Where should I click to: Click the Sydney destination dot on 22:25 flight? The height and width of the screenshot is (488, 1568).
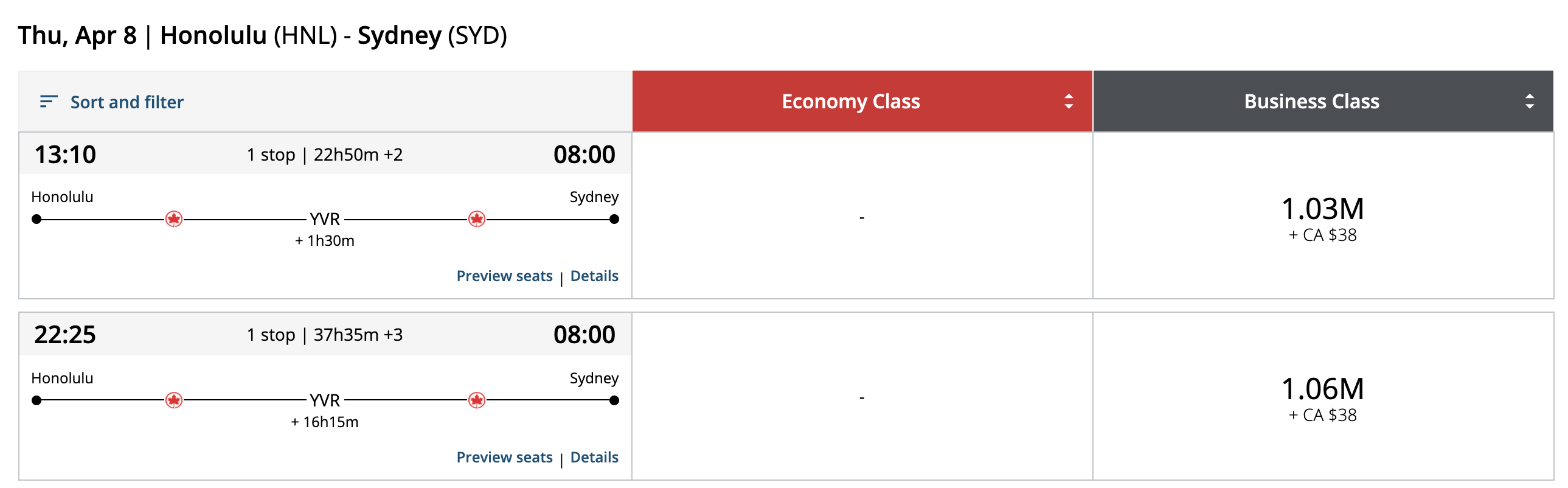click(614, 400)
